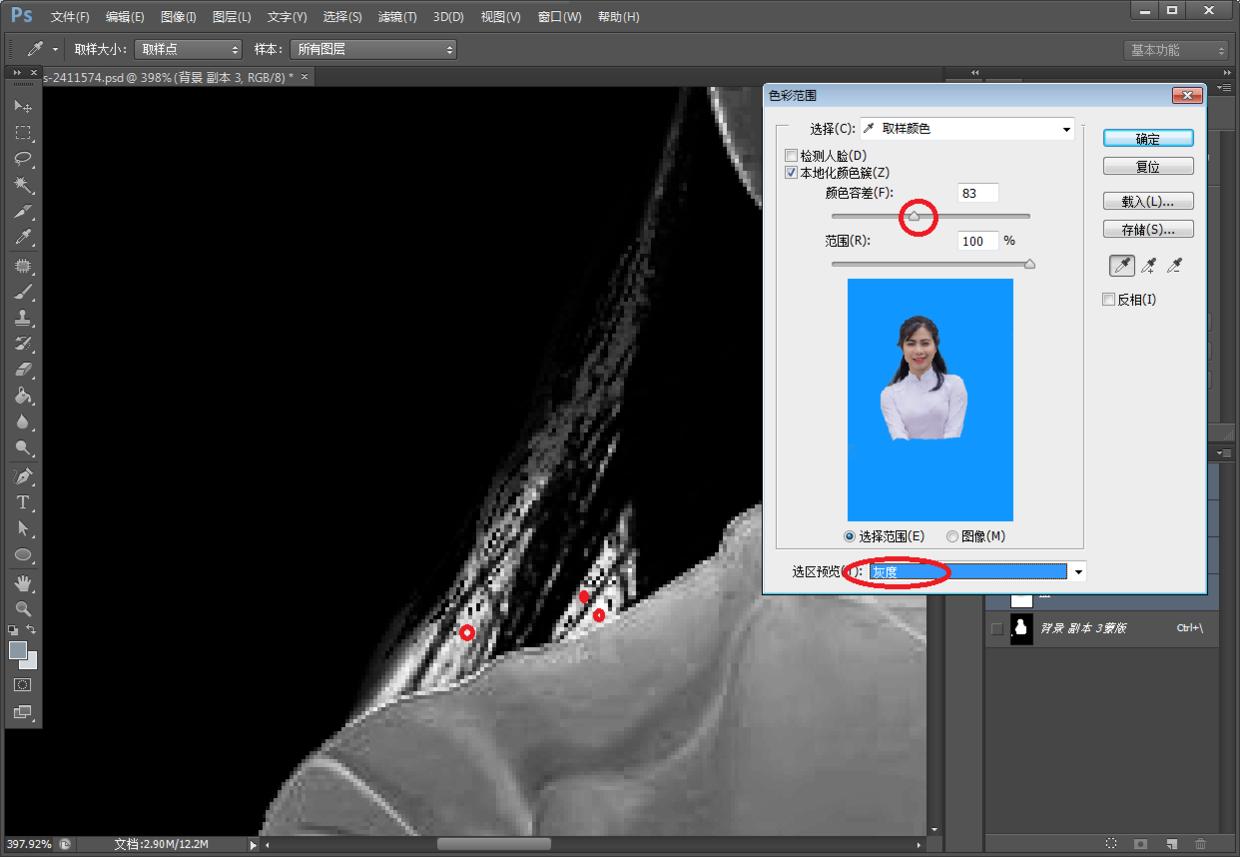Save selection as channel icon
Image resolution: width=1240 pixels, height=857 pixels.
(x=1141, y=844)
